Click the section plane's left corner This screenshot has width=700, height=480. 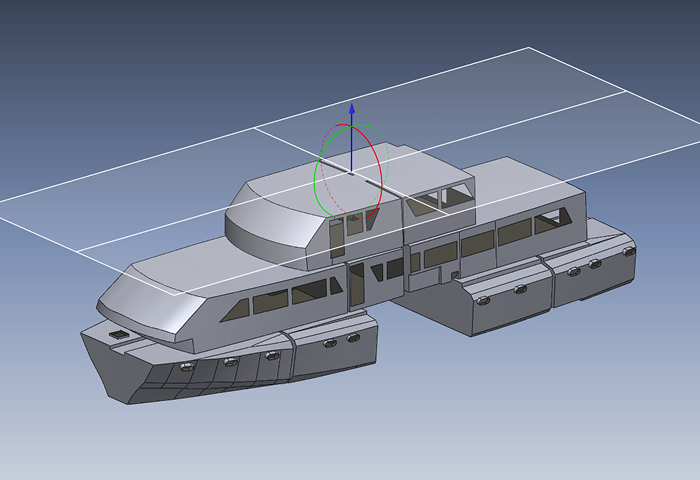coord(2,200)
